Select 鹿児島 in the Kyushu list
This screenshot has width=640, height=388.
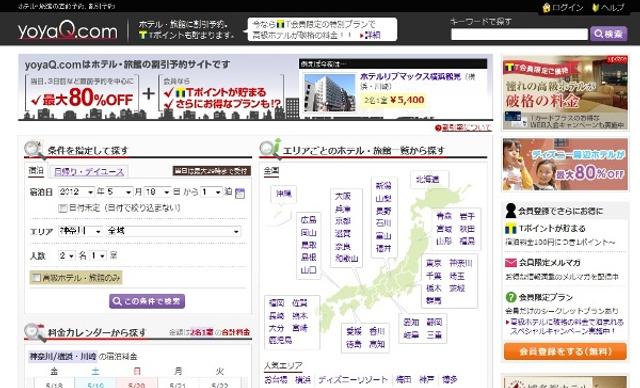280,340
